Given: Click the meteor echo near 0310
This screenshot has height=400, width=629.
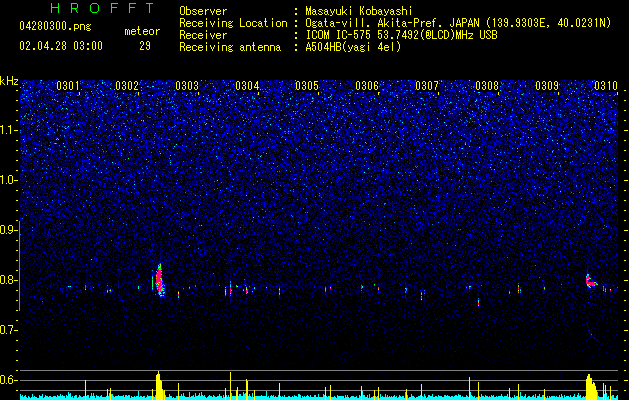Looking at the screenshot, I should [x=591, y=281].
